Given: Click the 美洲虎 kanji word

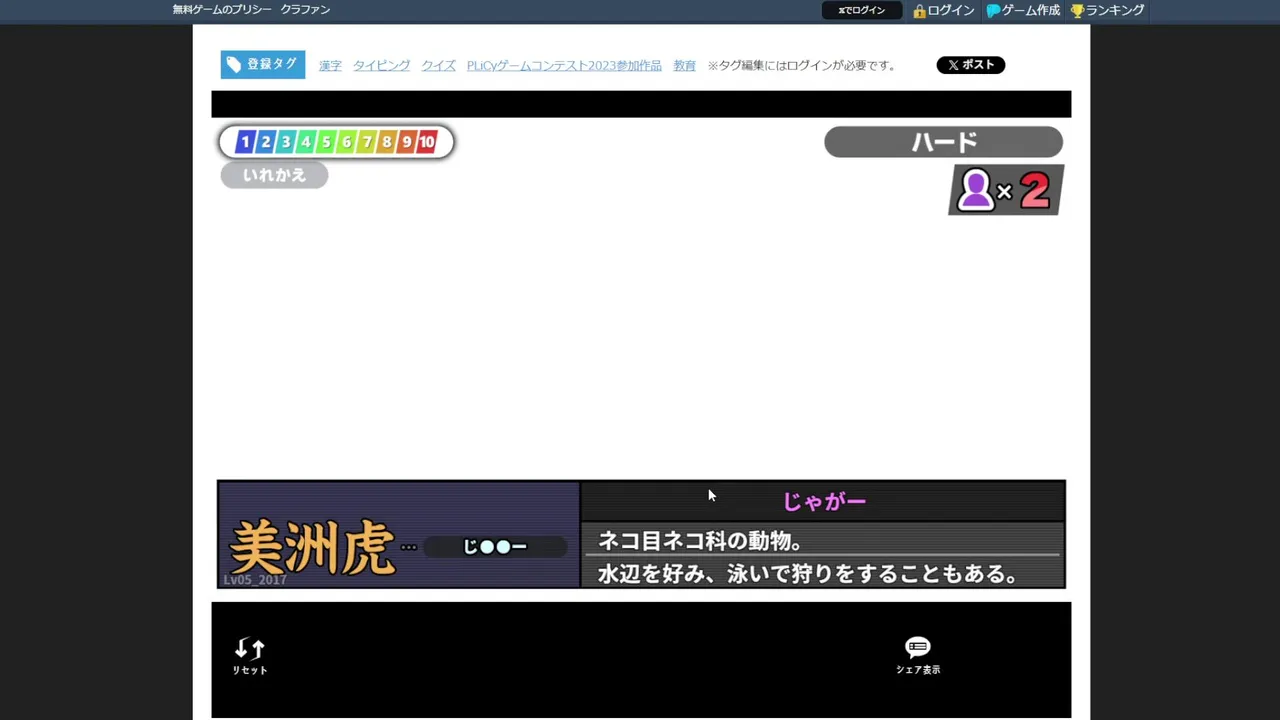Looking at the screenshot, I should (312, 547).
